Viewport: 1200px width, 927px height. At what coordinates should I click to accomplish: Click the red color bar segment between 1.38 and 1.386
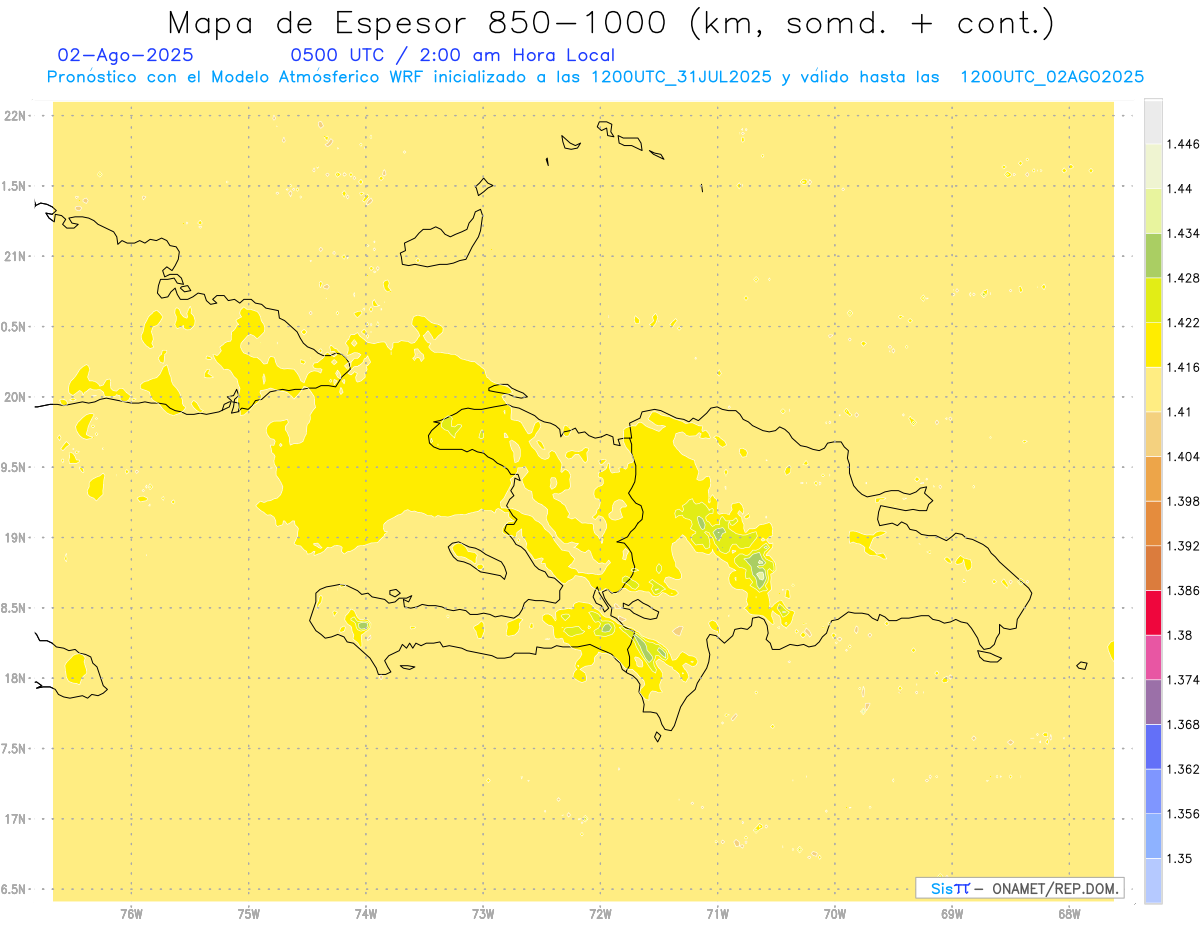tap(1153, 612)
